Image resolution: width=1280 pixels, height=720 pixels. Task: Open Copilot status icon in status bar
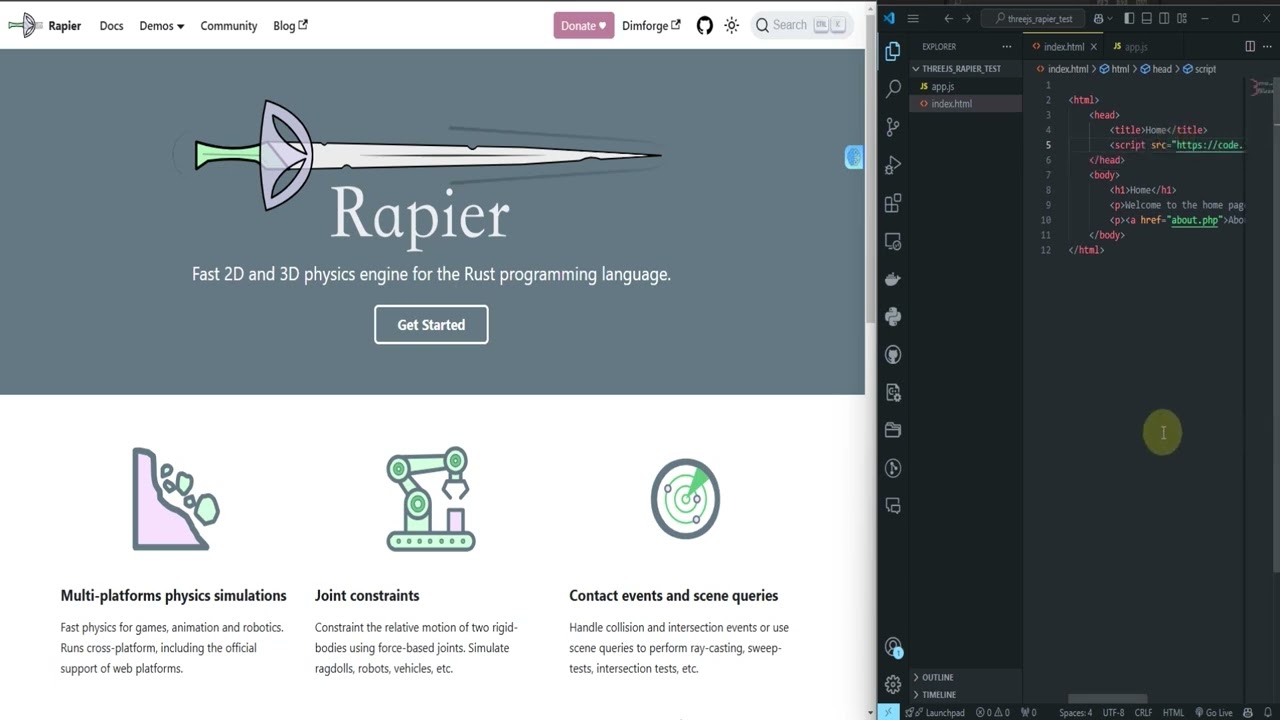(1248, 713)
